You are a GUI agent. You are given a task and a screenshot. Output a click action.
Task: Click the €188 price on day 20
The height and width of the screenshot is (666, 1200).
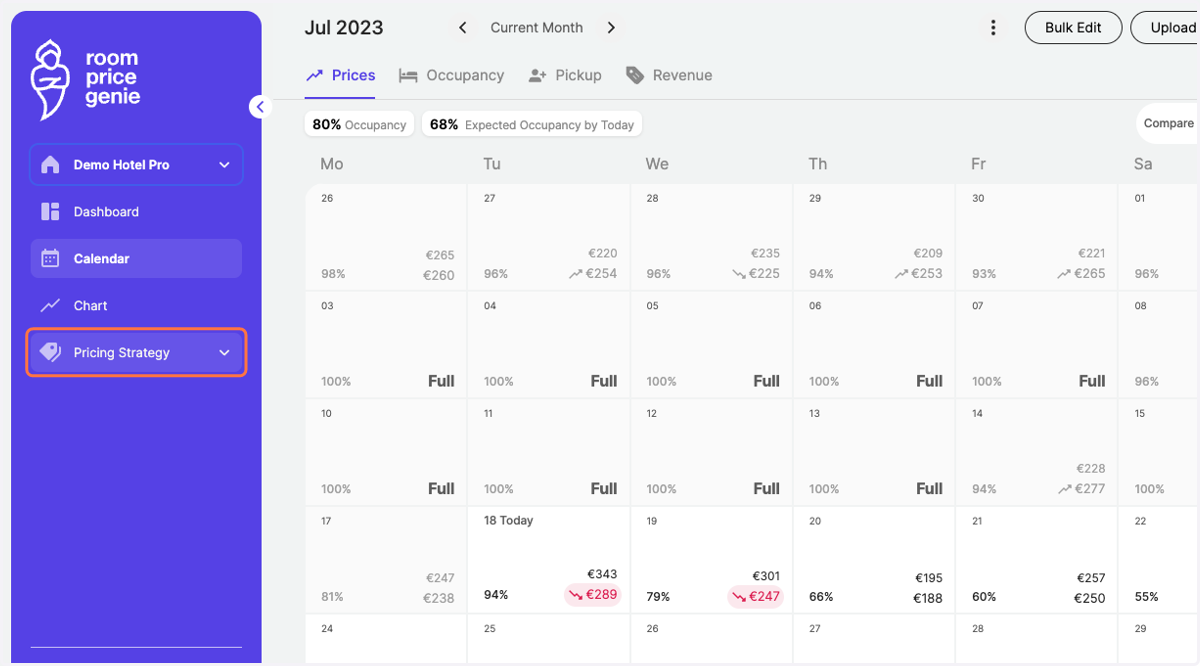click(x=928, y=598)
